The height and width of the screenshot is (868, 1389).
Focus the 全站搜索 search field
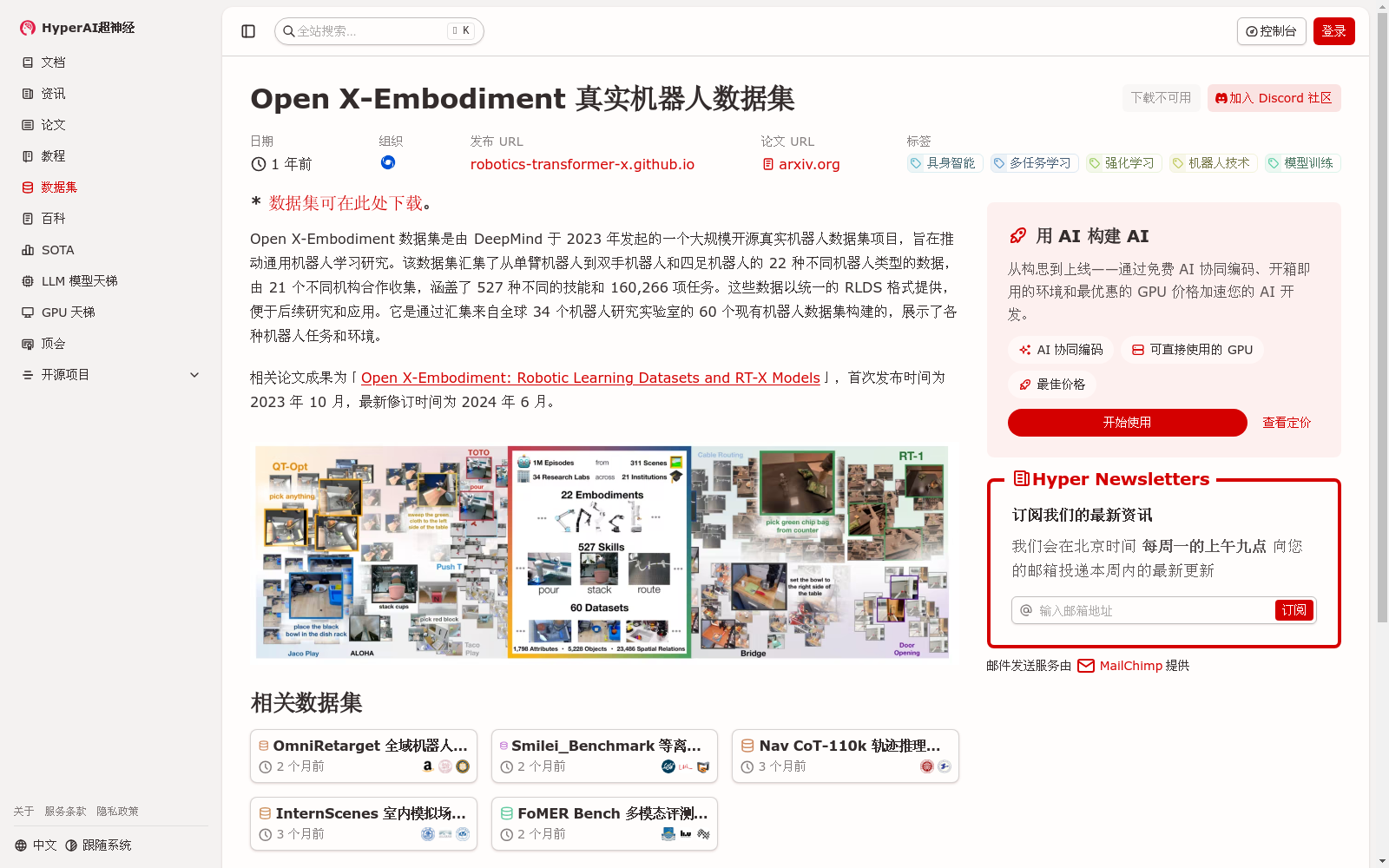pos(379,31)
